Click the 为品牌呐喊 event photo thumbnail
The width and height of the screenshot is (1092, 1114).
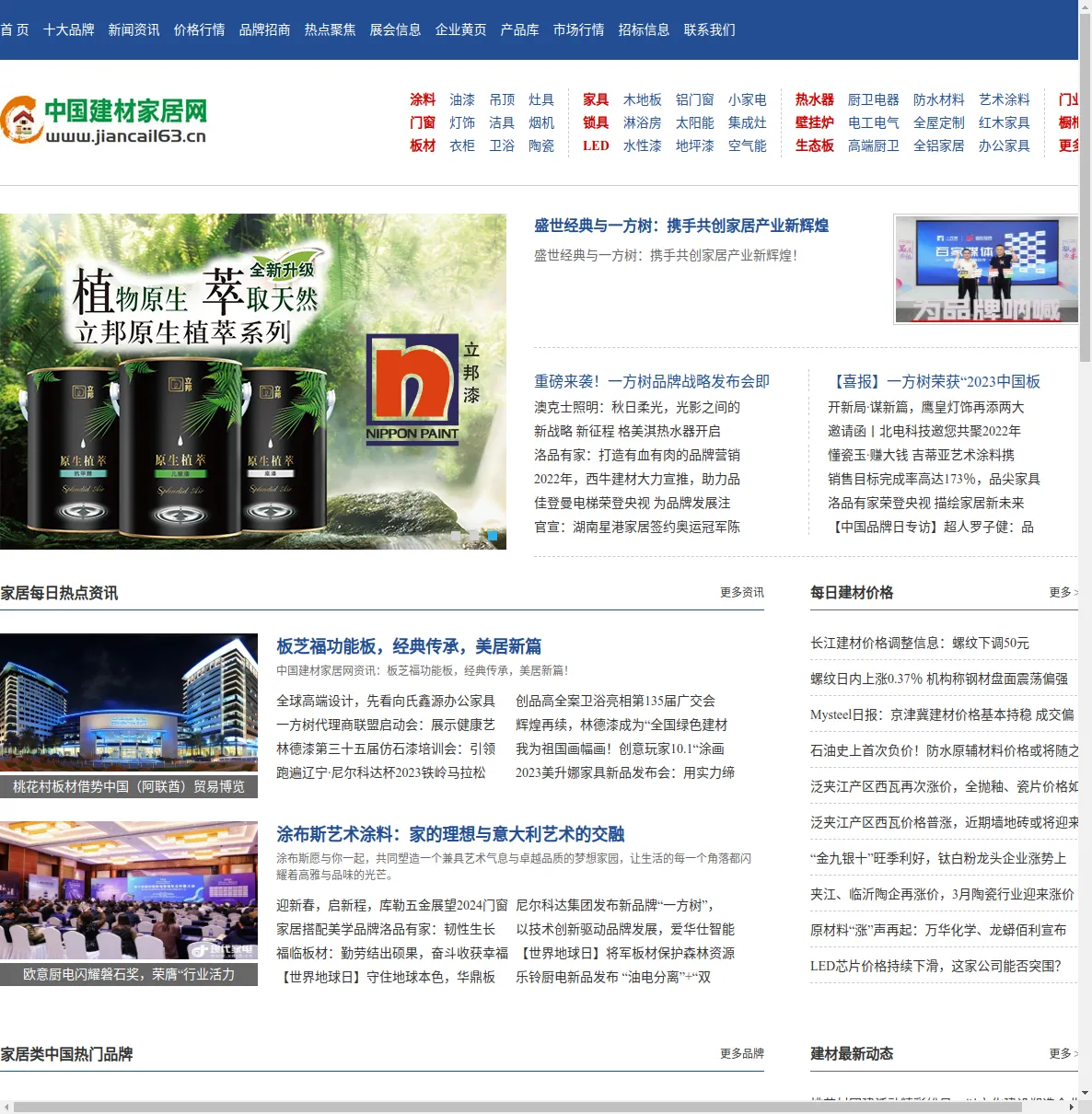point(985,270)
